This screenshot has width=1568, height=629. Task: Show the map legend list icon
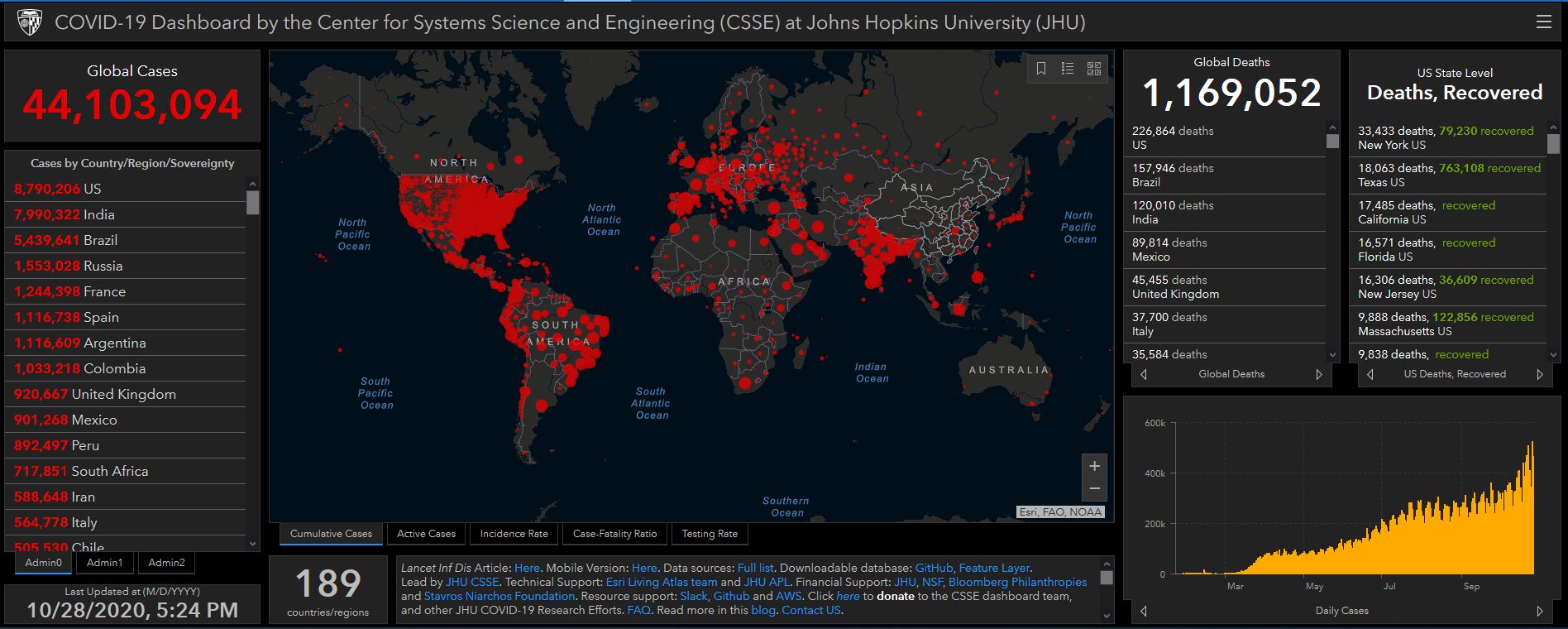[1068, 69]
